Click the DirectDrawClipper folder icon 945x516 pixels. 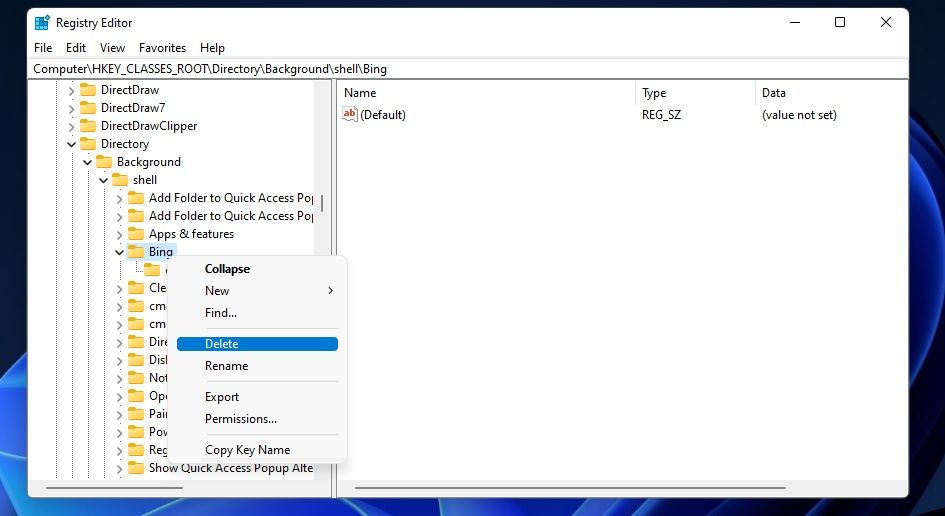(x=88, y=126)
